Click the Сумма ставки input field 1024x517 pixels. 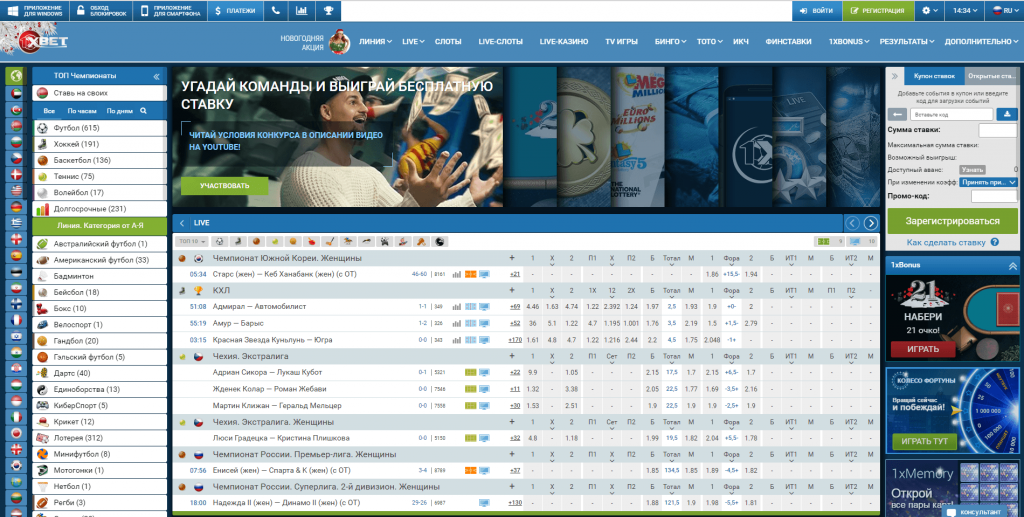click(997, 130)
